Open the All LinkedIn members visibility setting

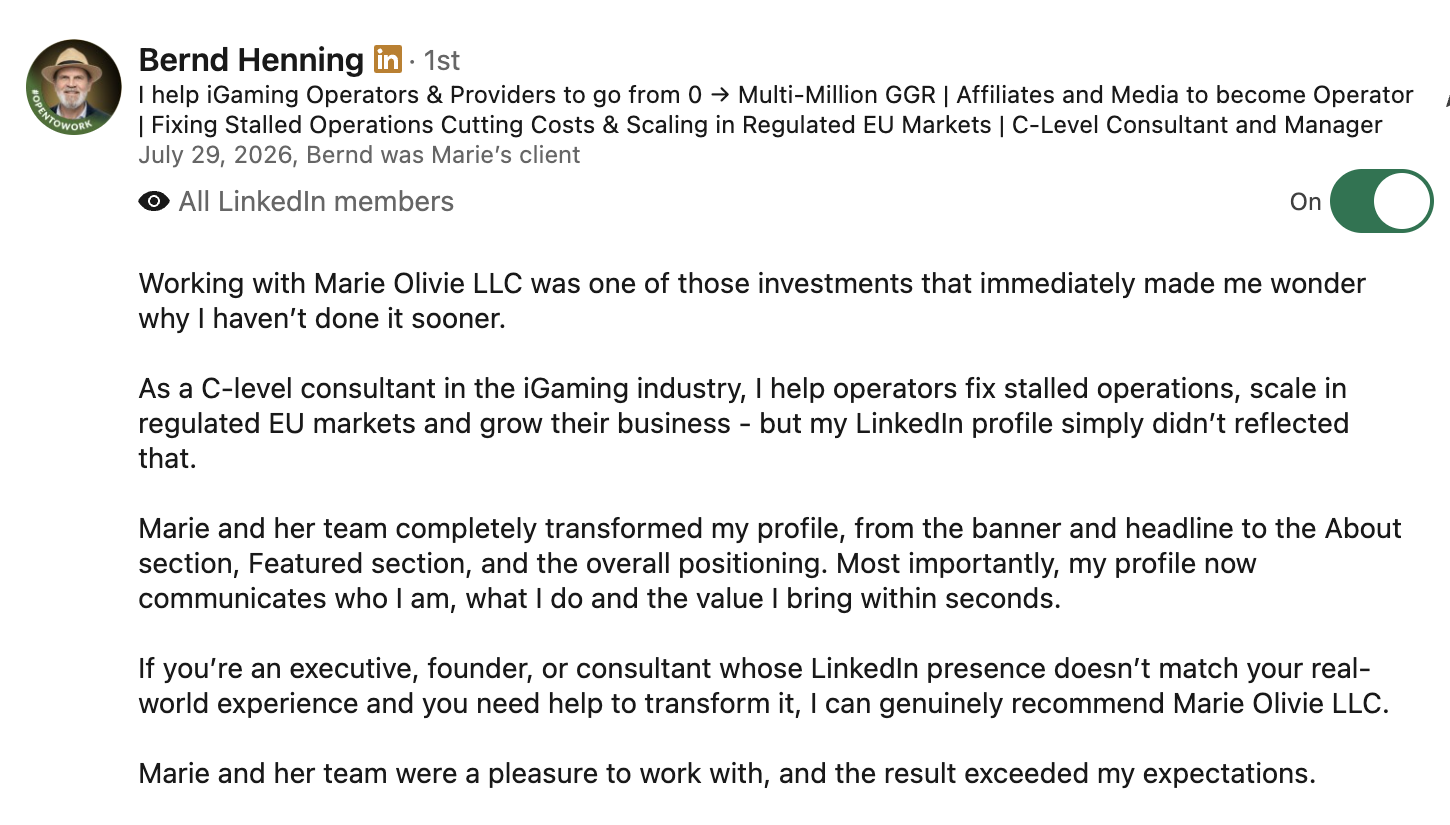tap(316, 202)
